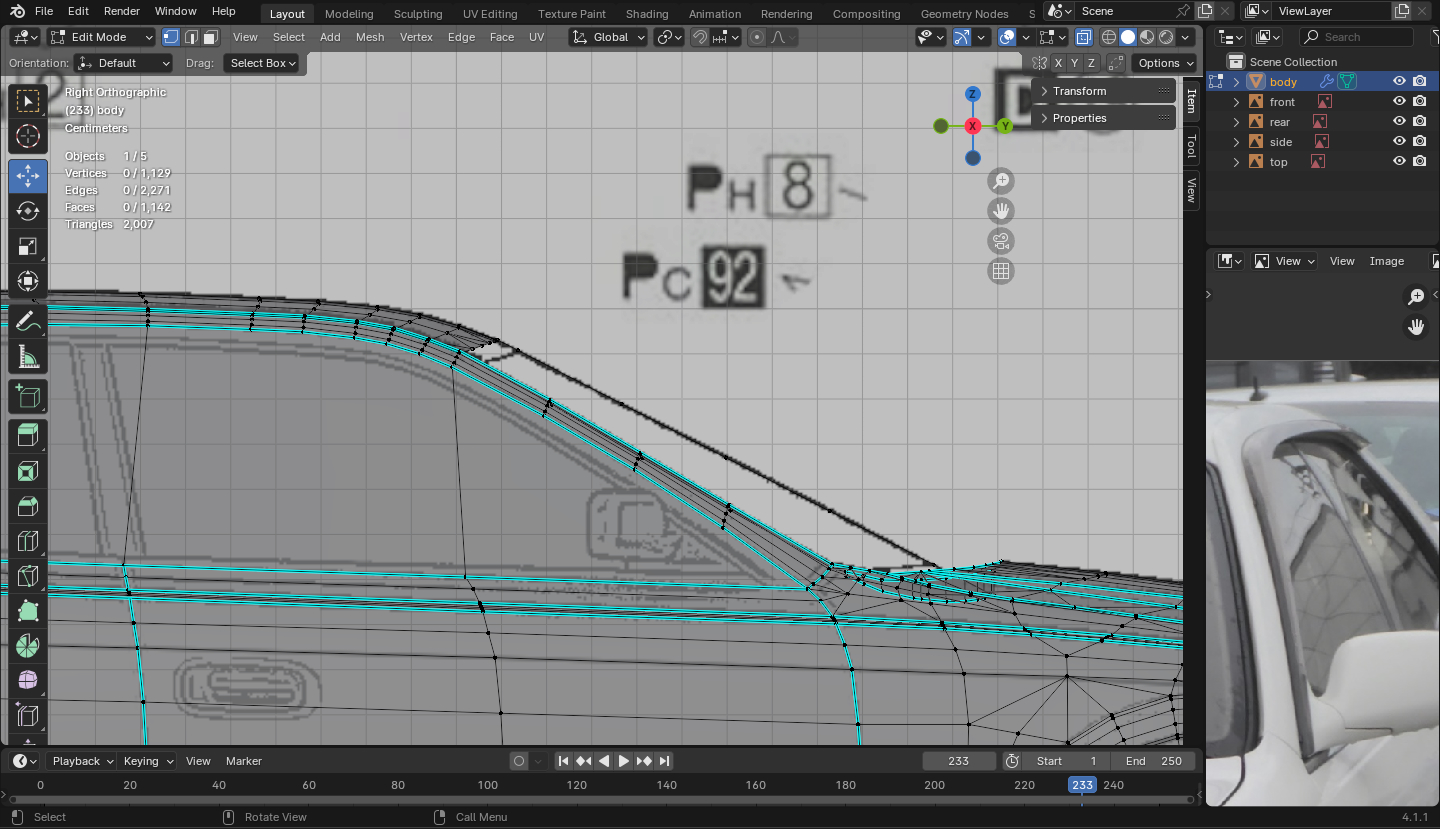Select the Rotate tool
The width and height of the screenshot is (1440, 829).
click(28, 212)
